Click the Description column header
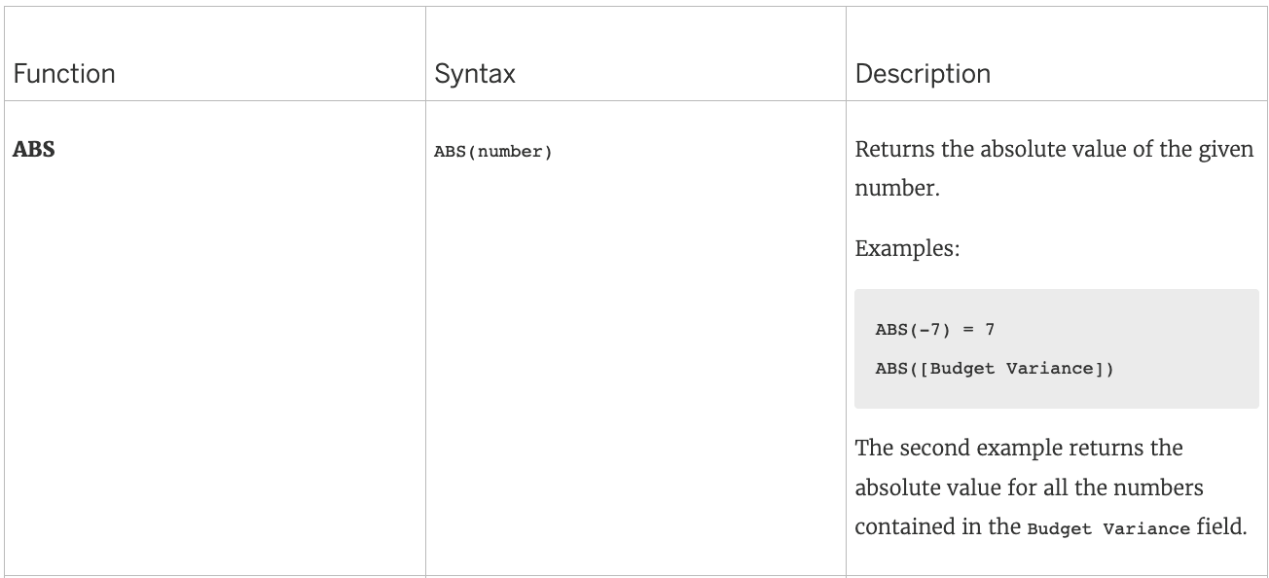This screenshot has width=1269, height=578. coord(922,75)
